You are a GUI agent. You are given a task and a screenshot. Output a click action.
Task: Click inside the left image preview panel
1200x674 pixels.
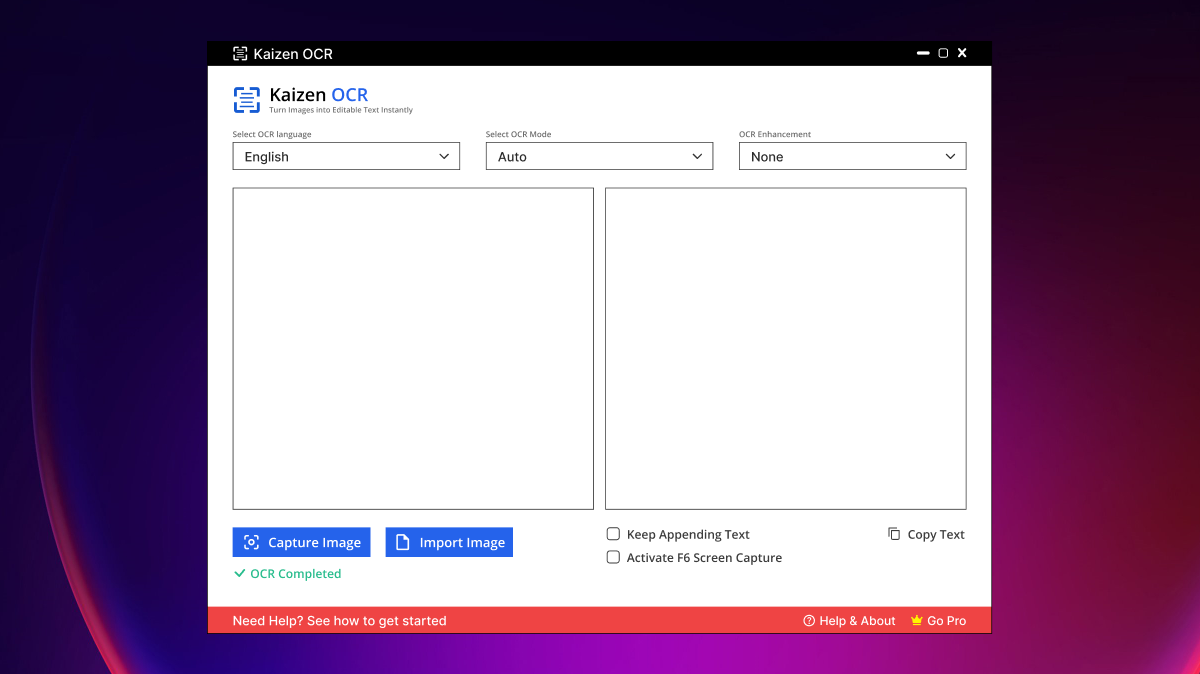(413, 349)
